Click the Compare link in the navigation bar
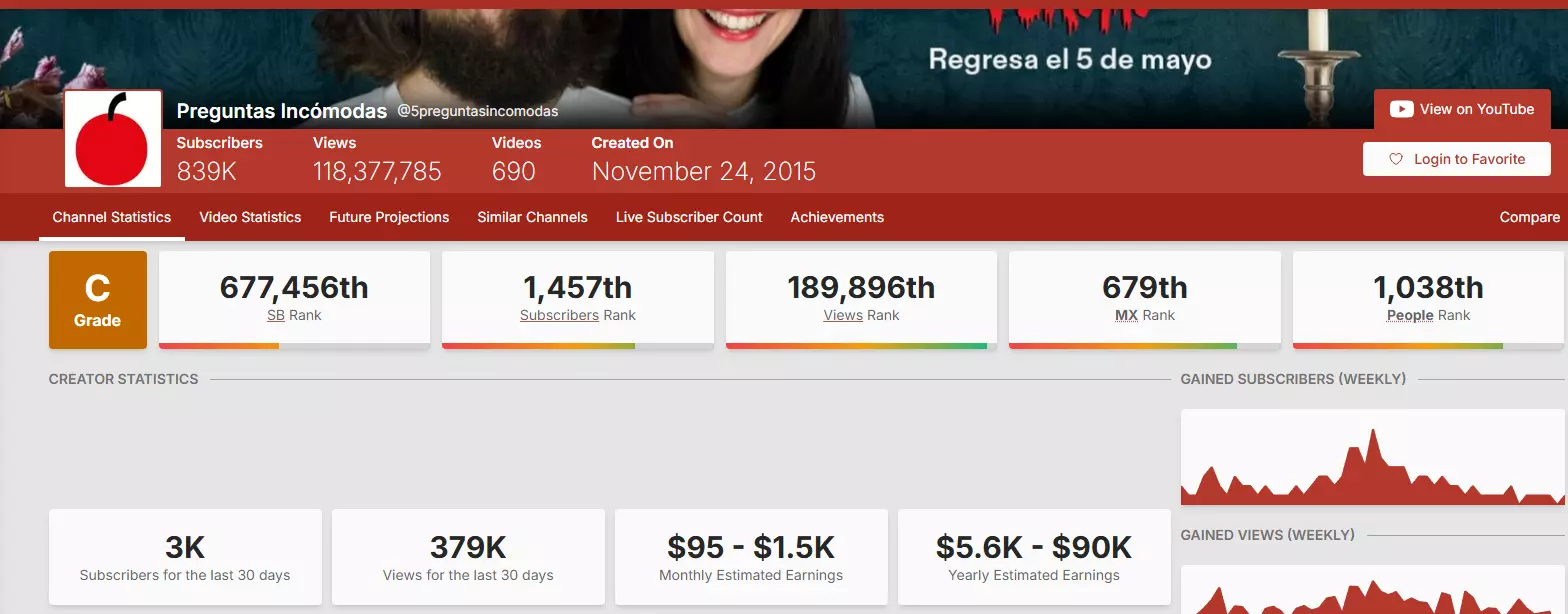The width and height of the screenshot is (1568, 614). pos(1529,217)
